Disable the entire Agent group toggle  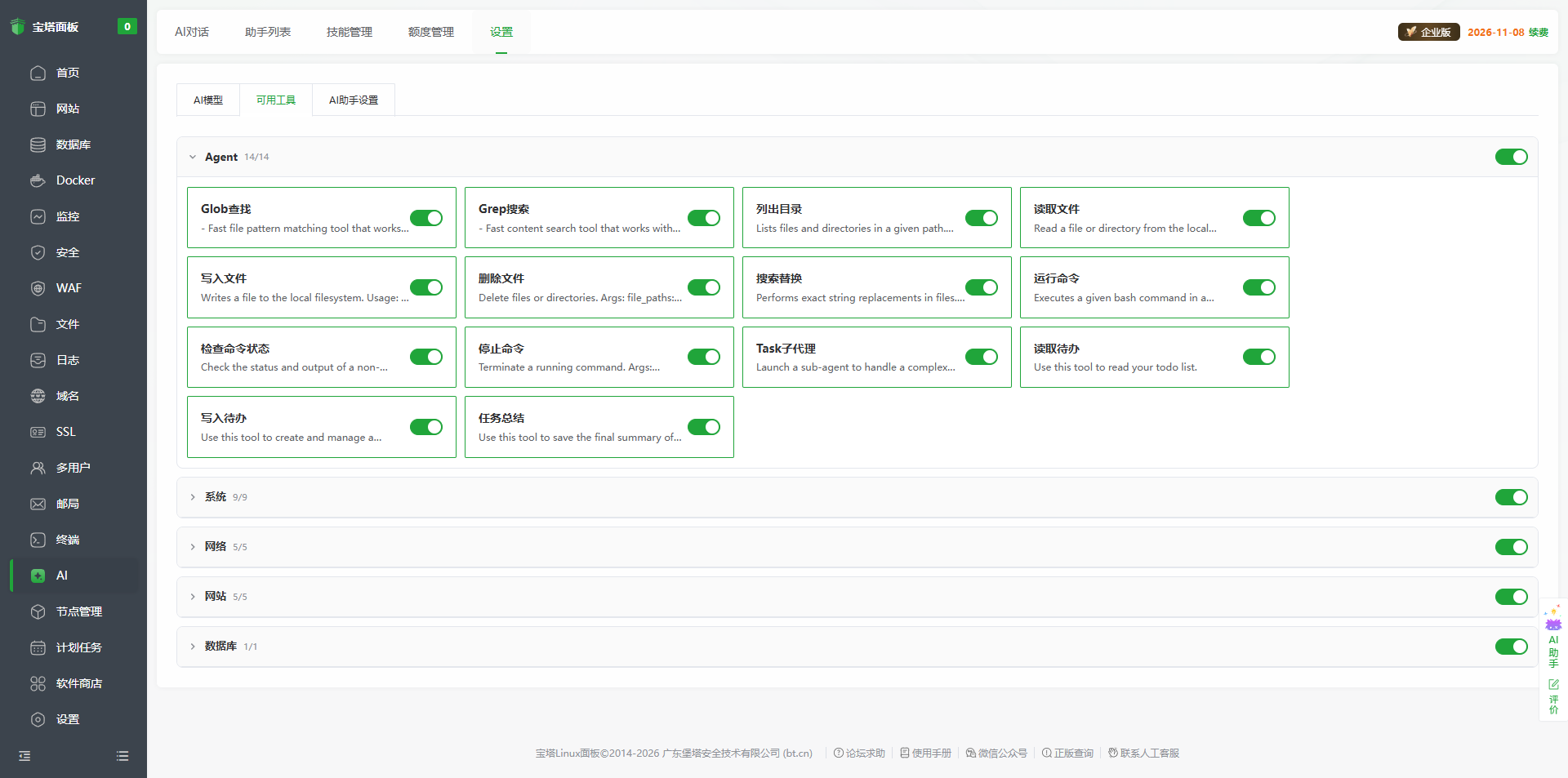[1511, 157]
